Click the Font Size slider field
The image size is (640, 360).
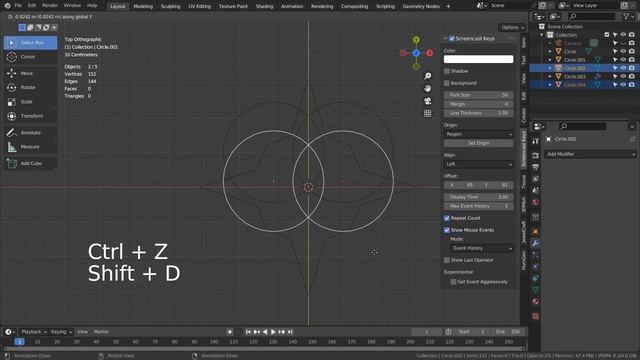pos(478,95)
